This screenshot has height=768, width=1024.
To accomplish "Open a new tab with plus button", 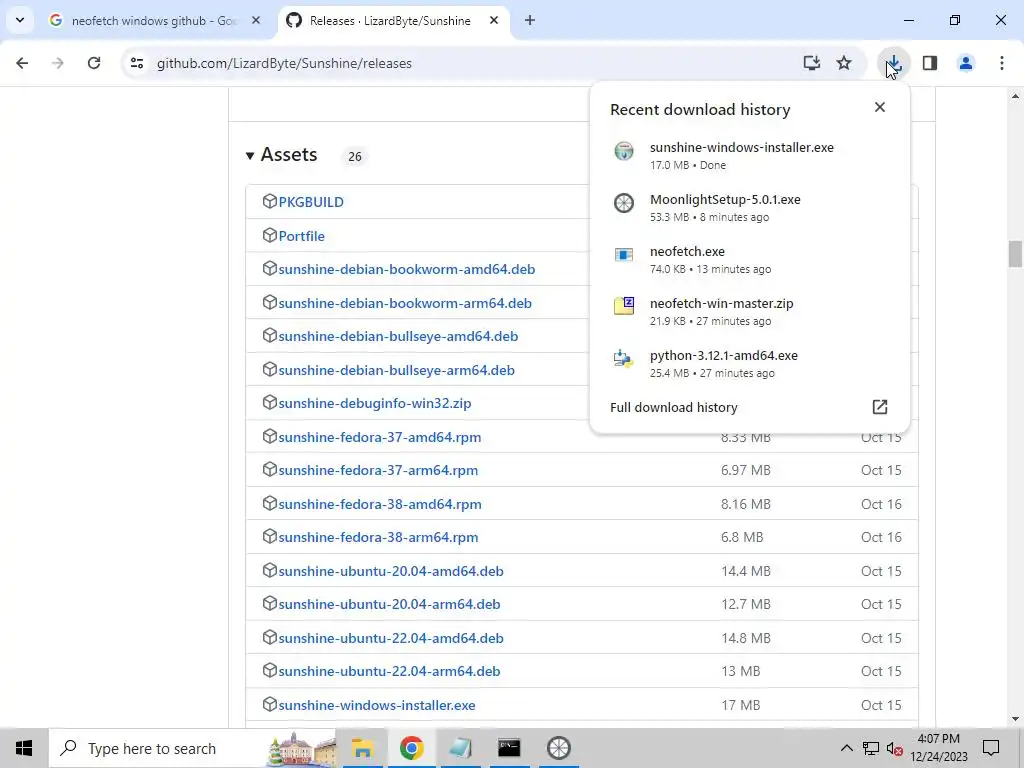I will [x=530, y=21].
